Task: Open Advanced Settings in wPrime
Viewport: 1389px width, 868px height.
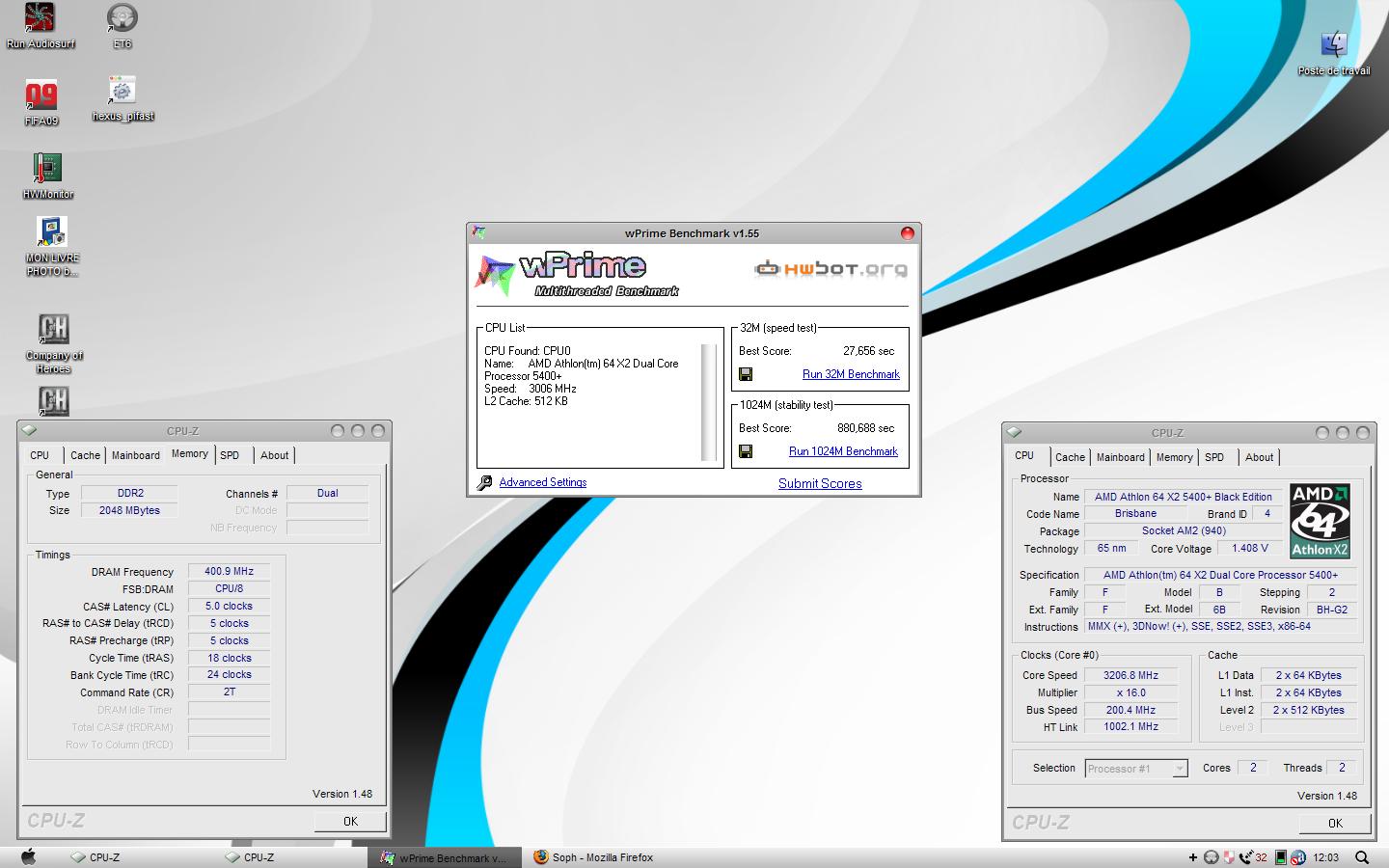Action: [x=543, y=482]
